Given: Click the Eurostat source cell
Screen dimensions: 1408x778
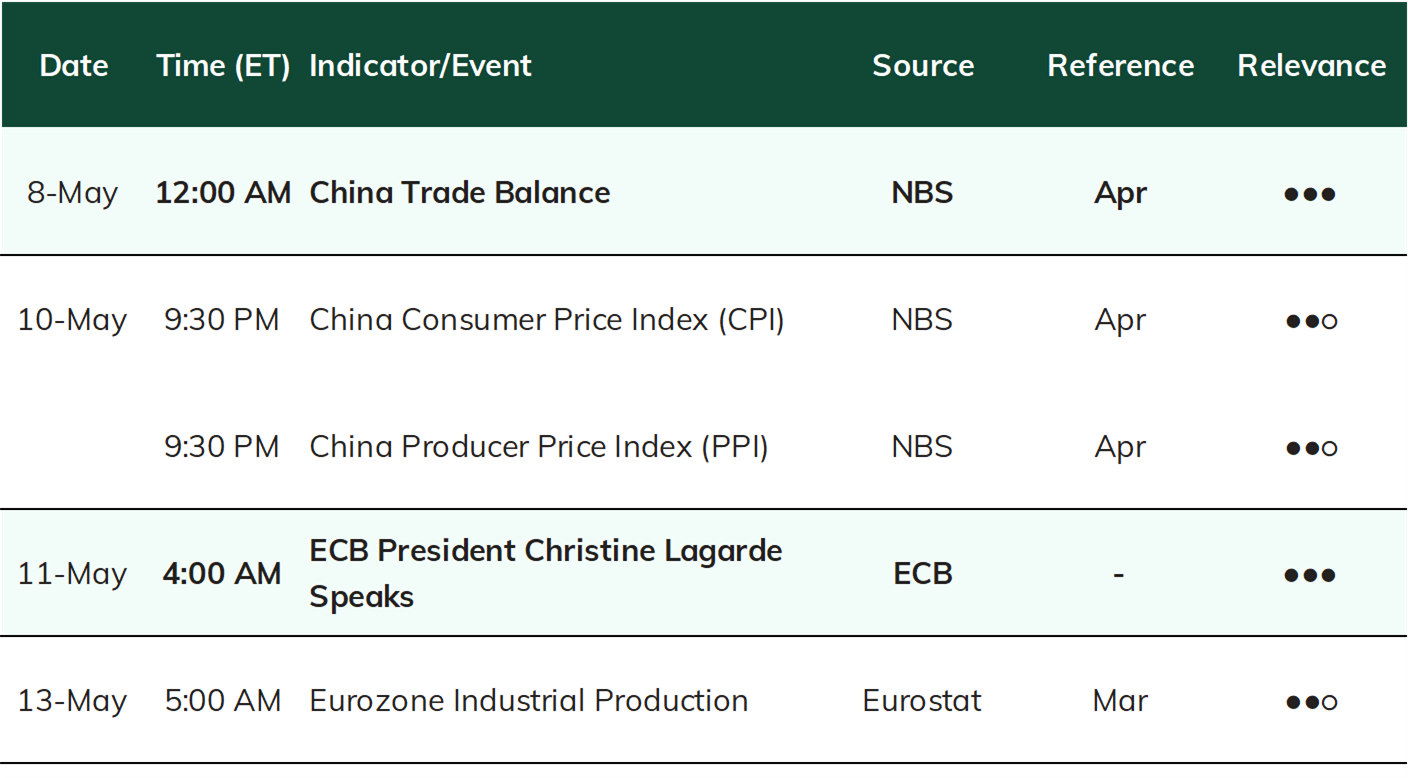Looking at the screenshot, I should pos(922,701).
